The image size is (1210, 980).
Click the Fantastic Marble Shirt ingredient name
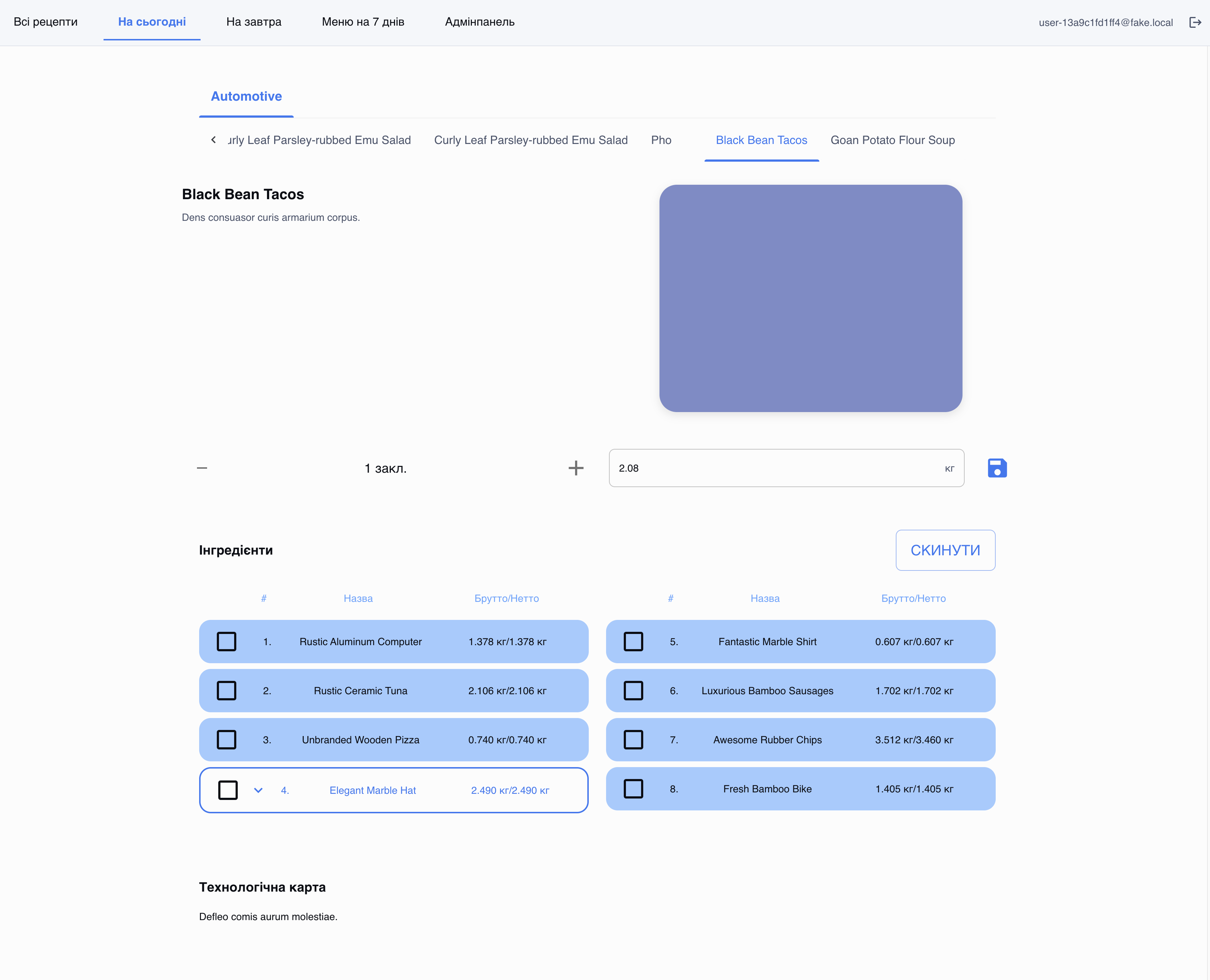(768, 642)
